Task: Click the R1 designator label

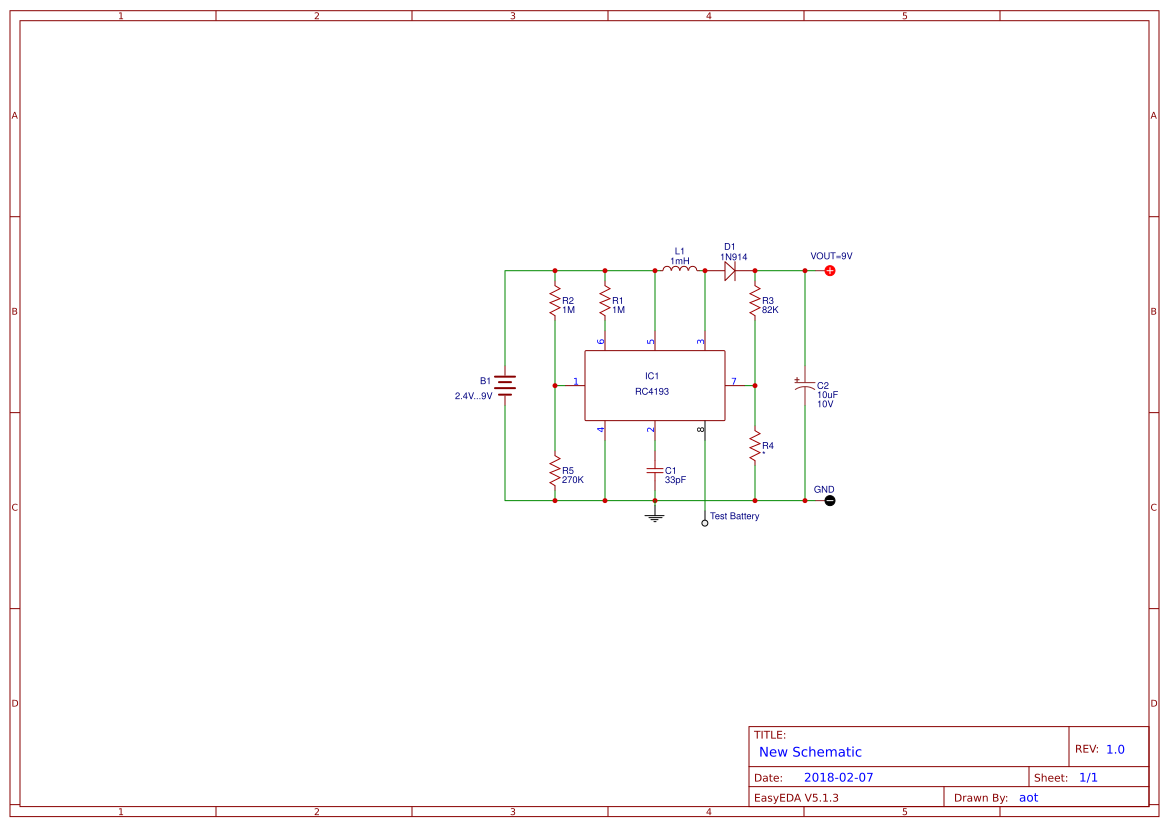Action: click(618, 301)
